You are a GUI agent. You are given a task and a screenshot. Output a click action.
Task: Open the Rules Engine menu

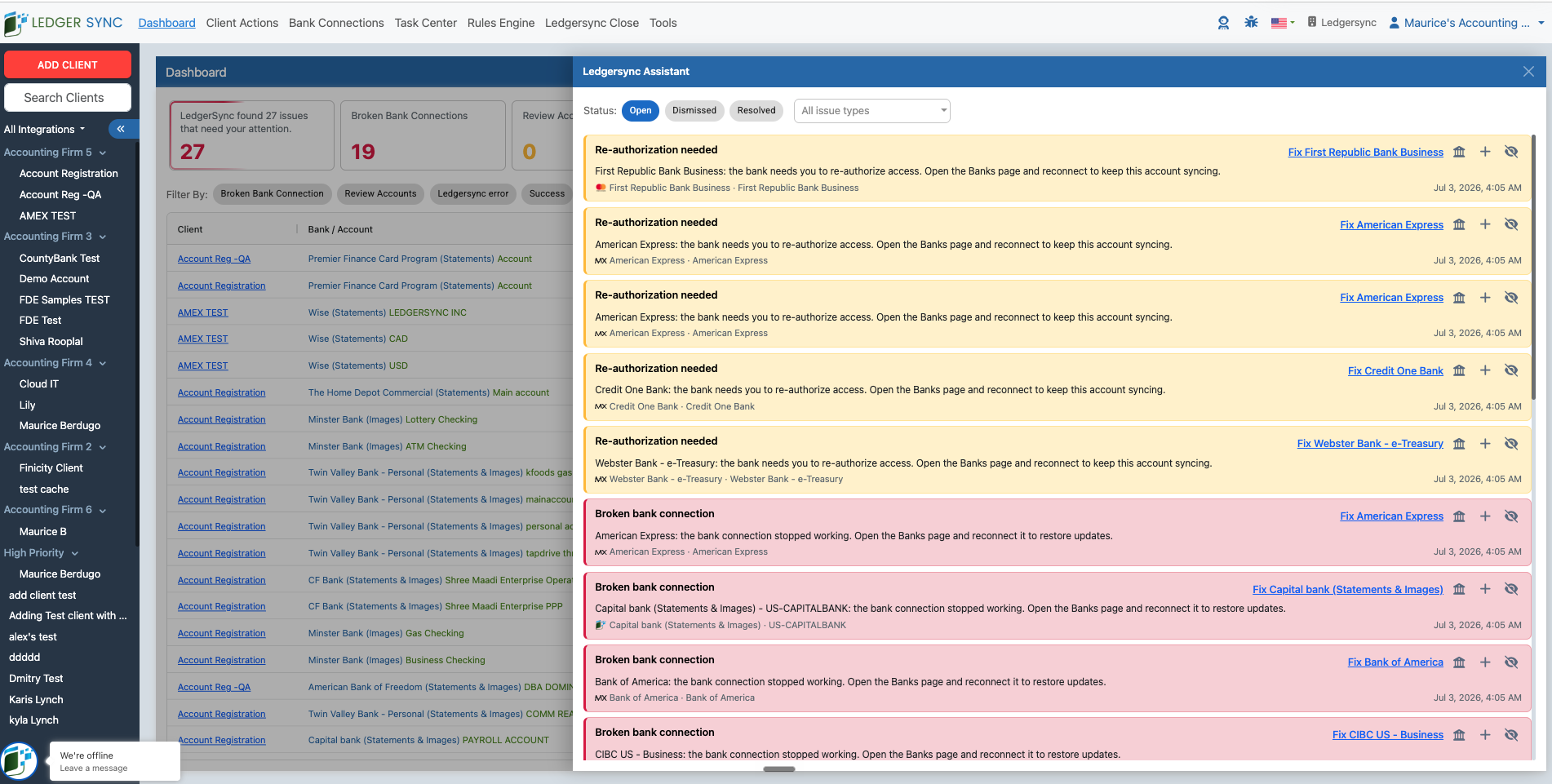(x=501, y=23)
